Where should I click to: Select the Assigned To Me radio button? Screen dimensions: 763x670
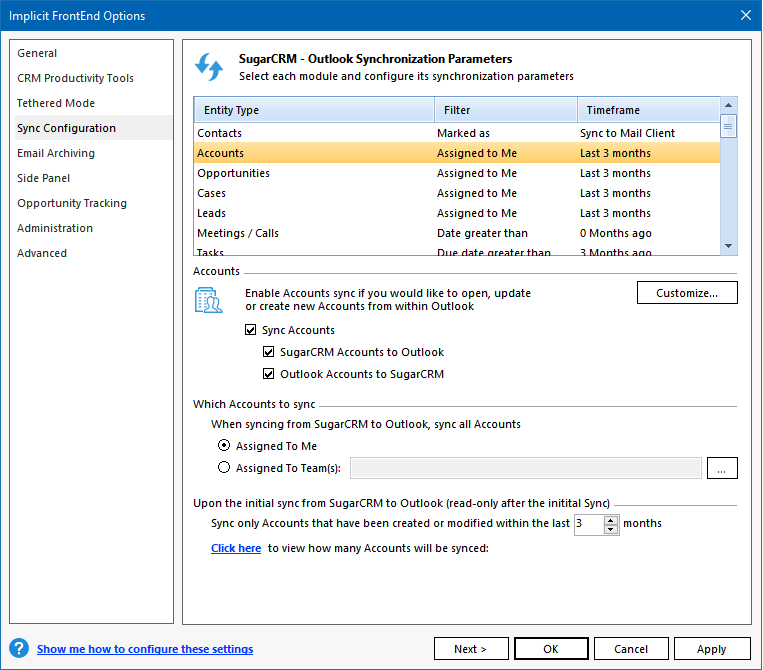pyautogui.click(x=224, y=446)
